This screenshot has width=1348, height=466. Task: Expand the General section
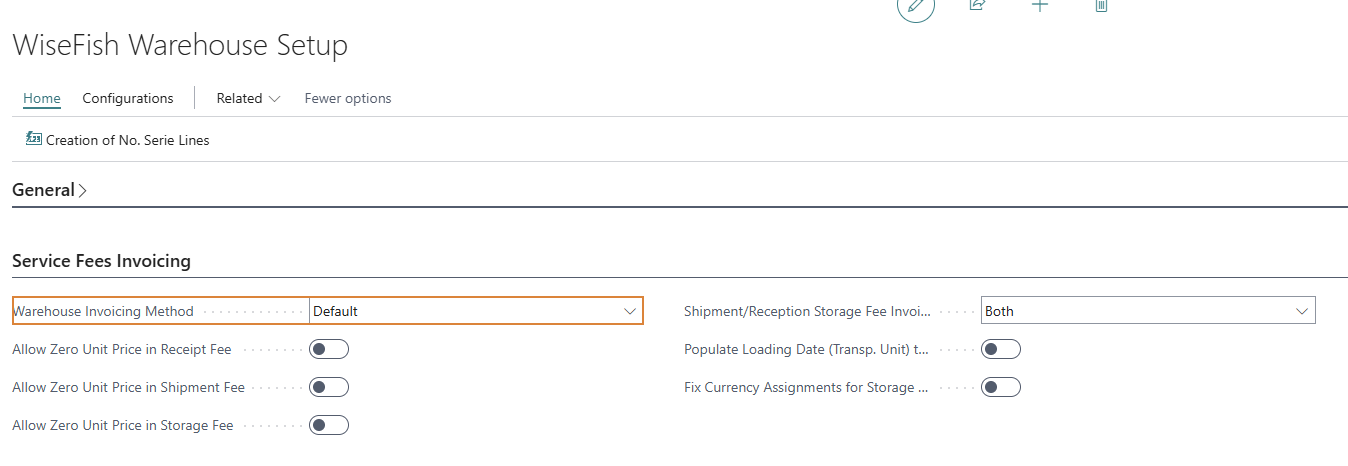49,190
